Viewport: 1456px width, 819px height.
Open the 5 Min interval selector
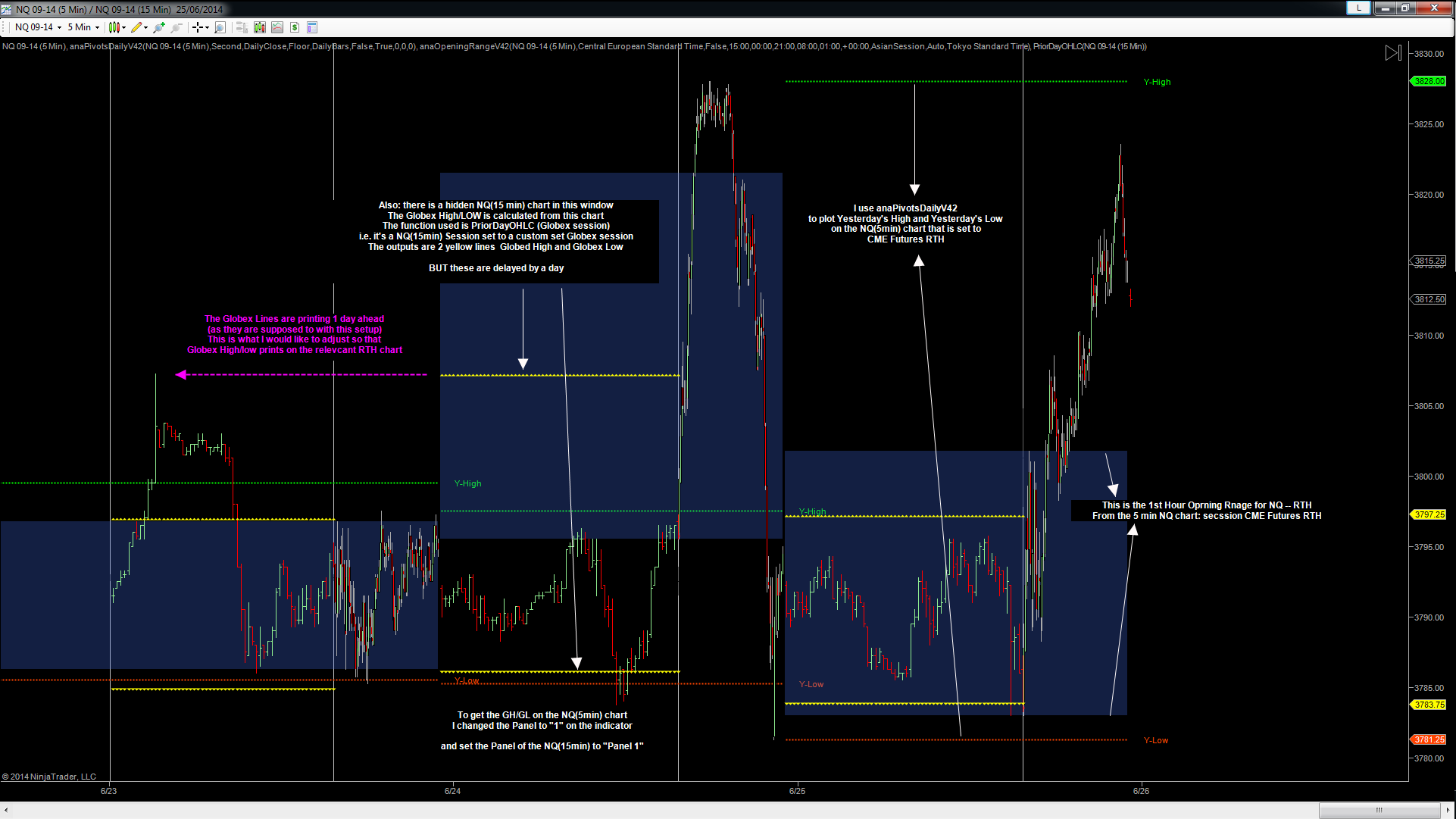[x=83, y=27]
